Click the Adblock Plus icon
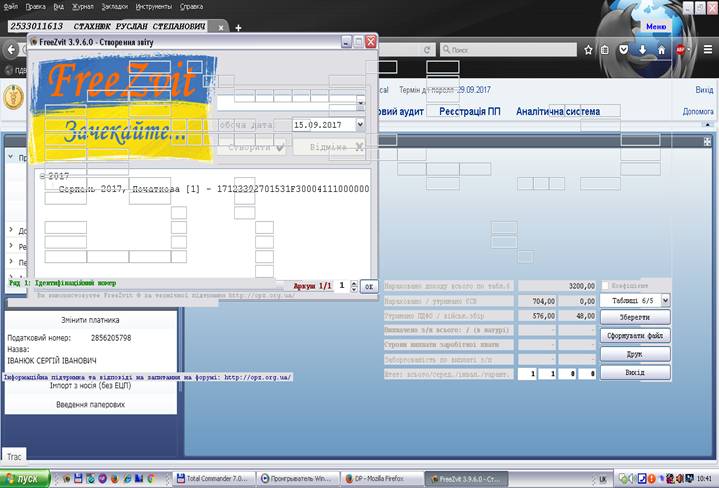The image size is (719, 488). pos(680,49)
